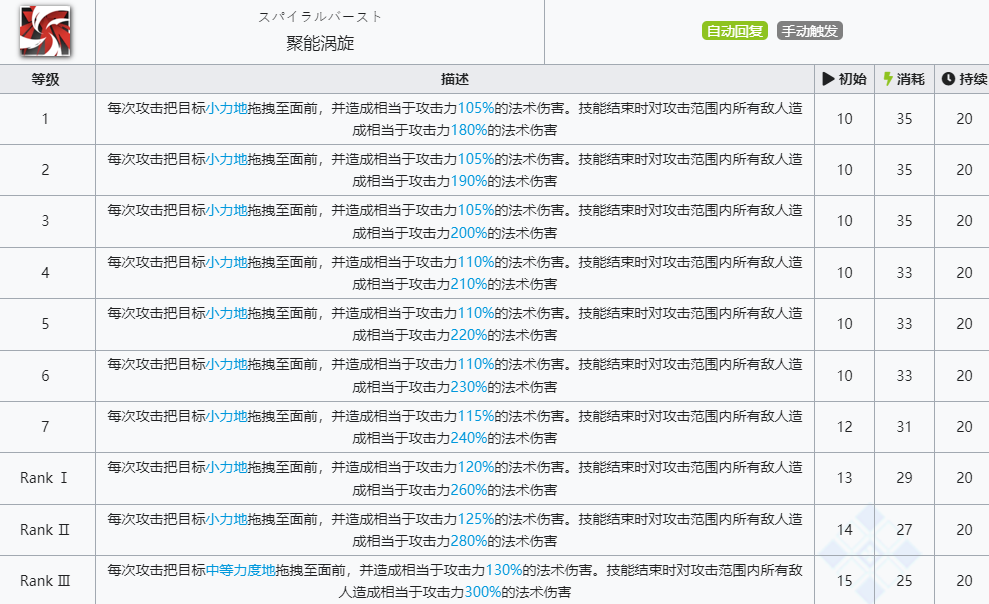Click the 220% value in level 5 description

tap(469, 335)
